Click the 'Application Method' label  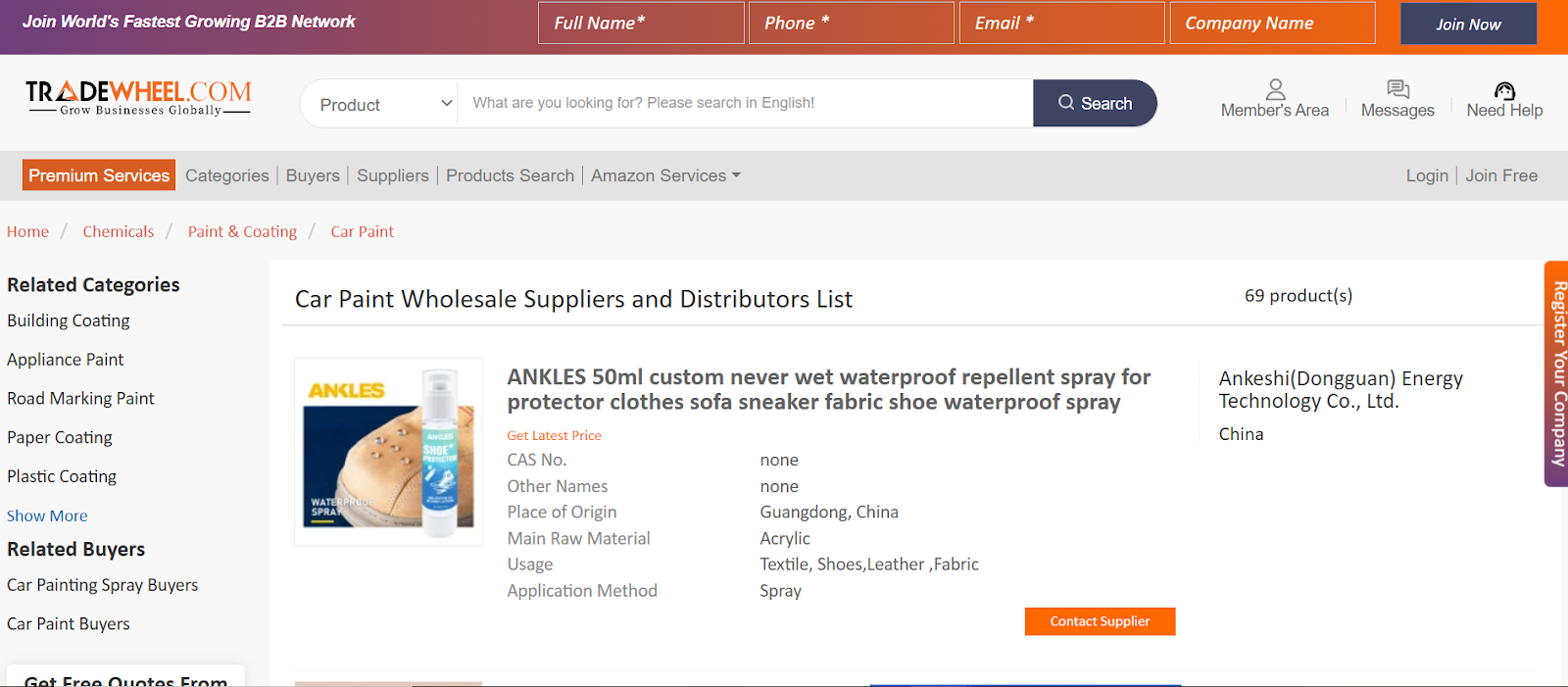click(x=582, y=591)
